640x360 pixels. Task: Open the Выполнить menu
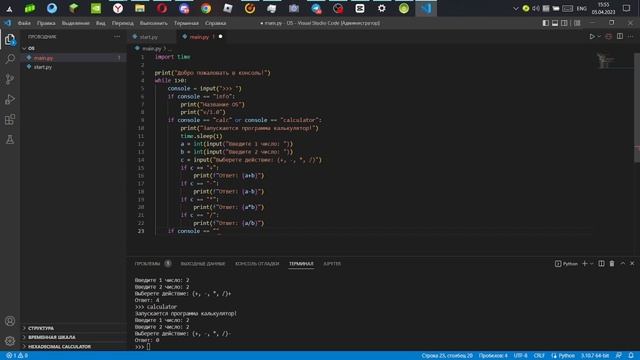point(153,23)
